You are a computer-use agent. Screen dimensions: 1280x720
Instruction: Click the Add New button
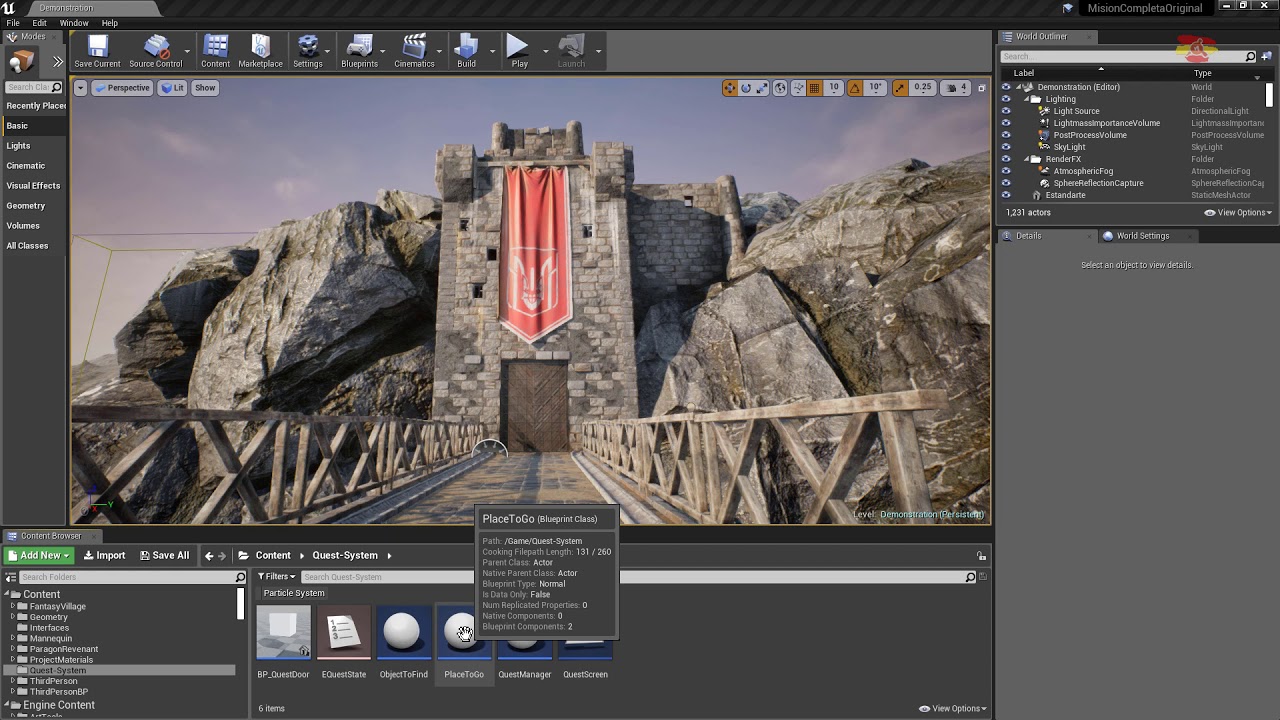(x=38, y=556)
